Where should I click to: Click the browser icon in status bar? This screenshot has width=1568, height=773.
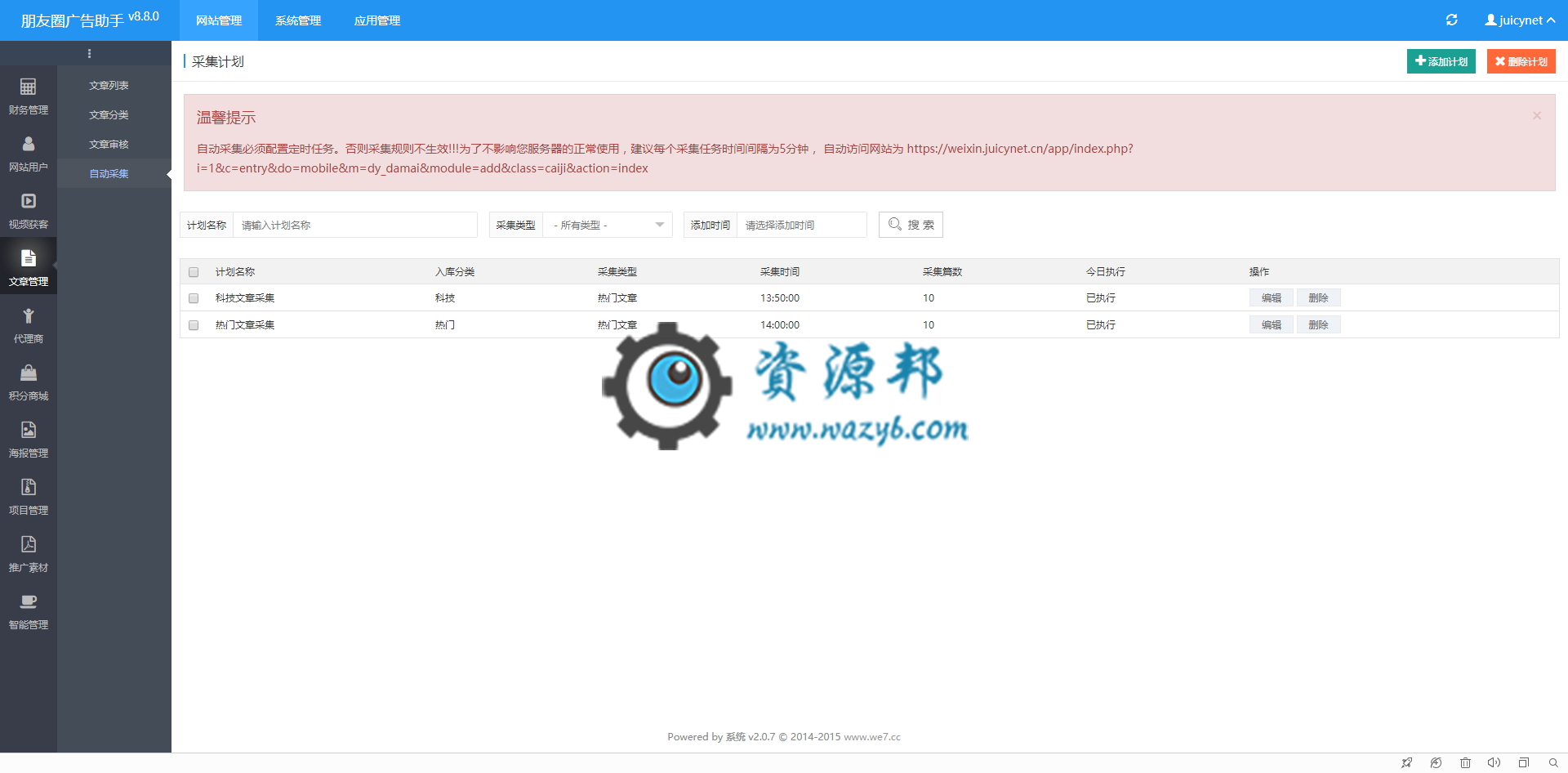pos(1436,763)
